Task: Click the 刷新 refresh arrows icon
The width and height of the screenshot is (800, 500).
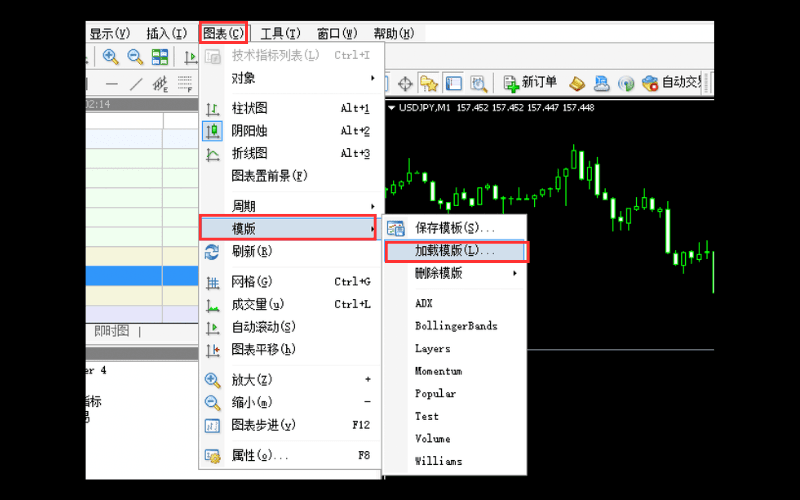Action: pyautogui.click(x=212, y=252)
